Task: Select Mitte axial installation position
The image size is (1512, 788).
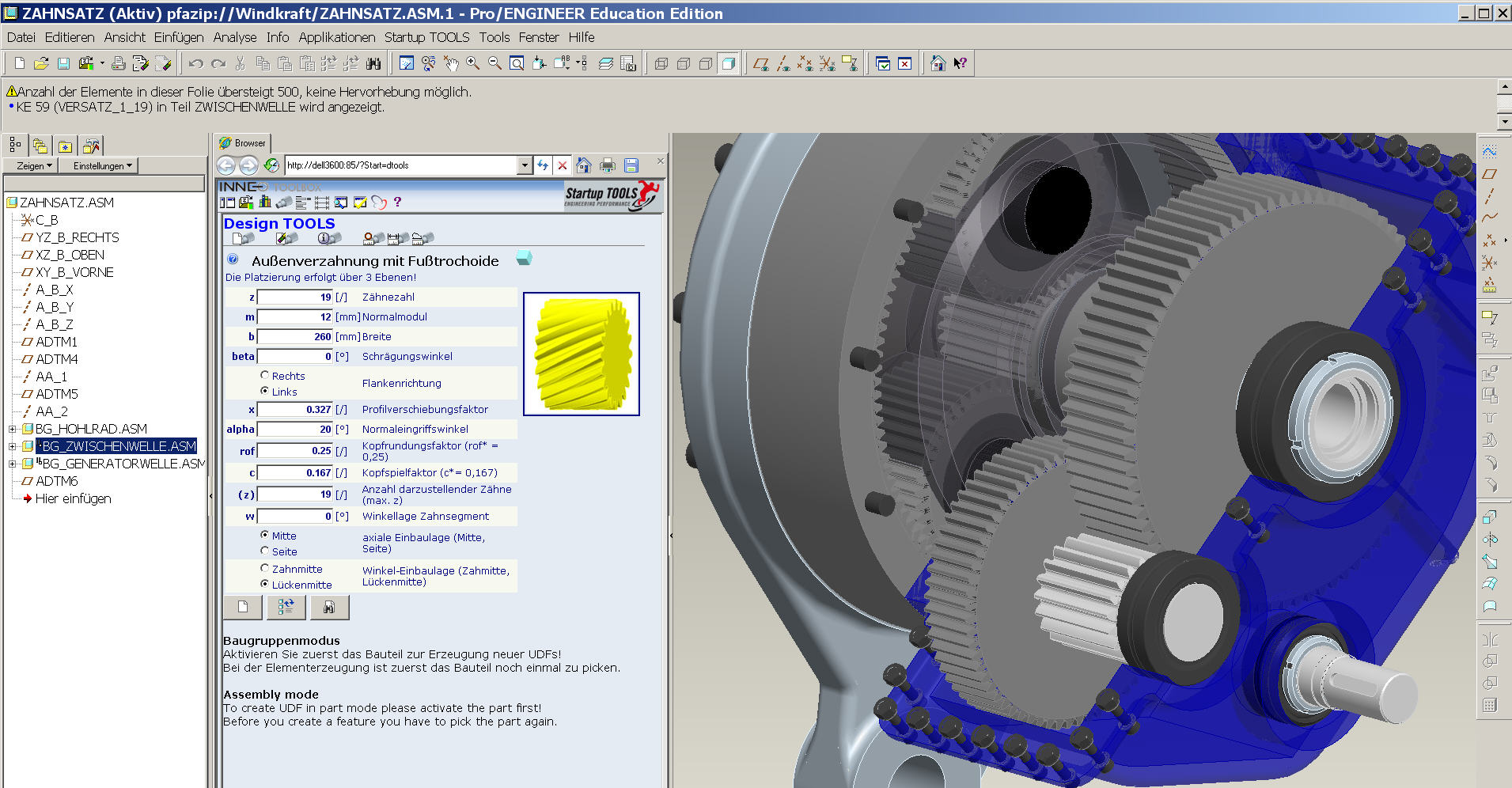Action: [265, 535]
